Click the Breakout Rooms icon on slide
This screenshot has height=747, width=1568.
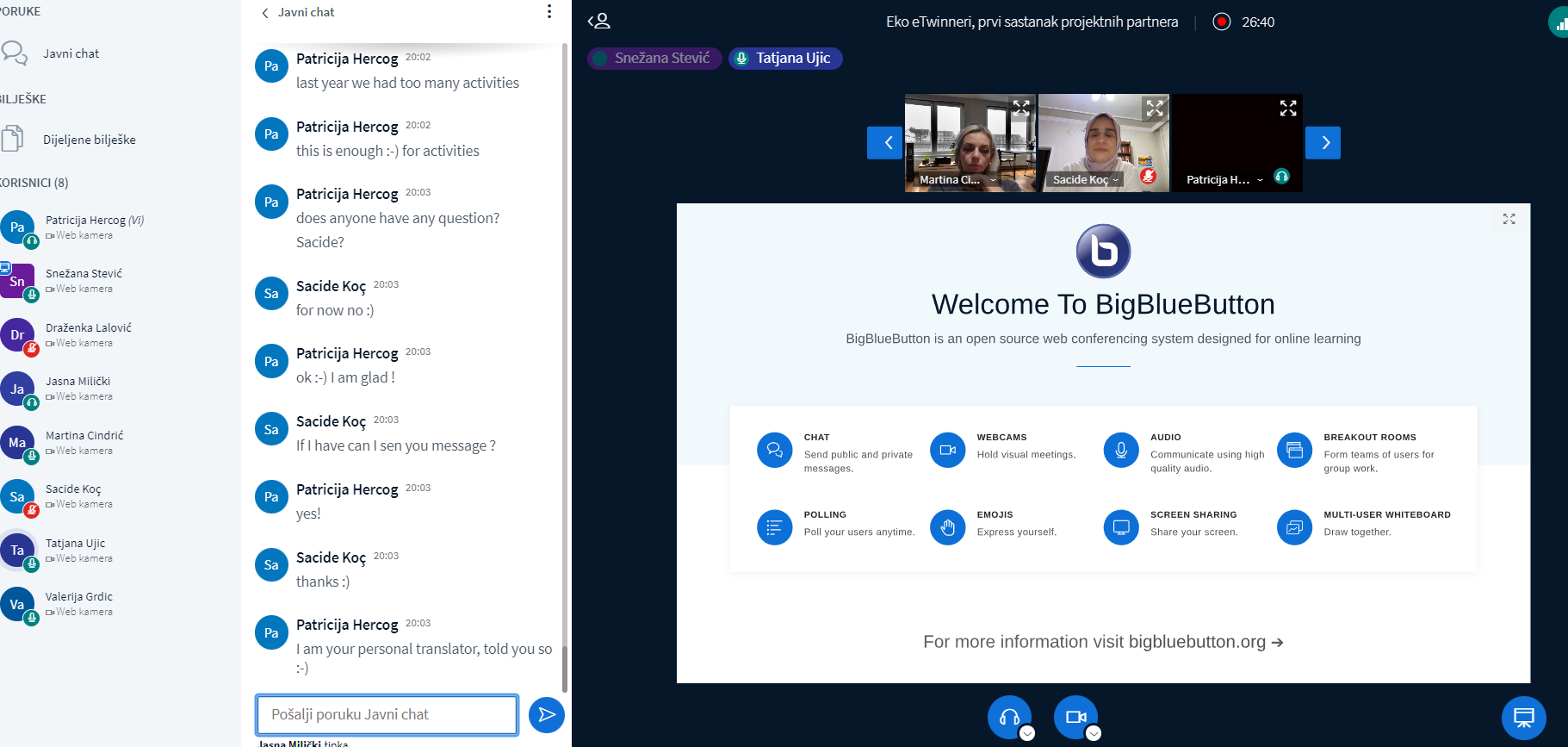(x=1294, y=450)
